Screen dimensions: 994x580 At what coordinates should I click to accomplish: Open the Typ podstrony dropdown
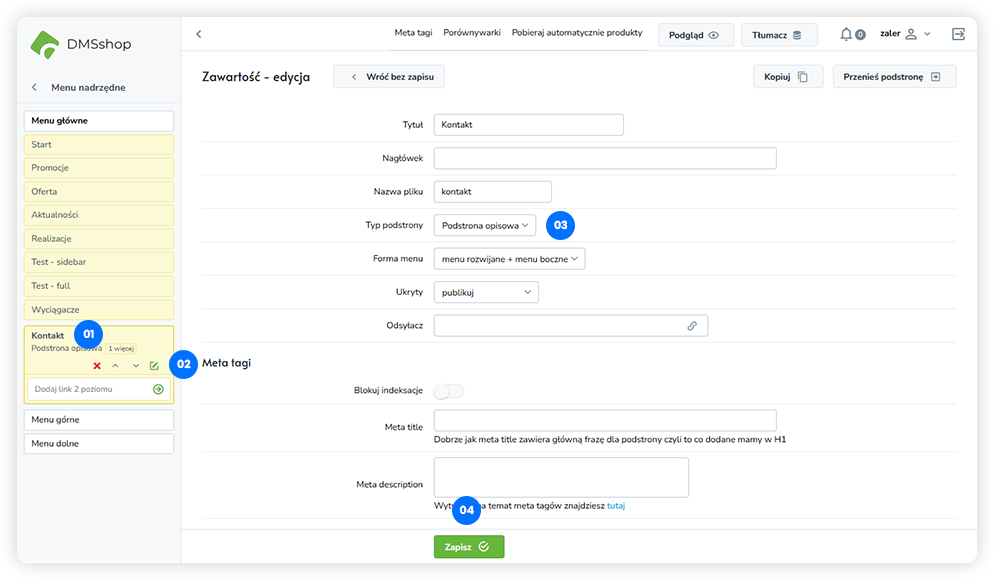click(485, 226)
